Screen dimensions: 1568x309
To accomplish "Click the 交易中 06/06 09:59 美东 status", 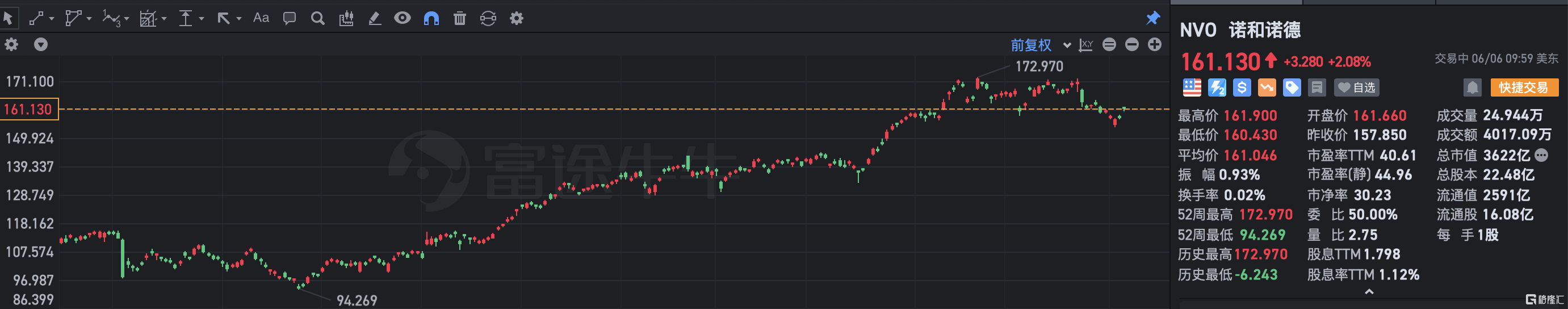I will tap(1496, 59).
